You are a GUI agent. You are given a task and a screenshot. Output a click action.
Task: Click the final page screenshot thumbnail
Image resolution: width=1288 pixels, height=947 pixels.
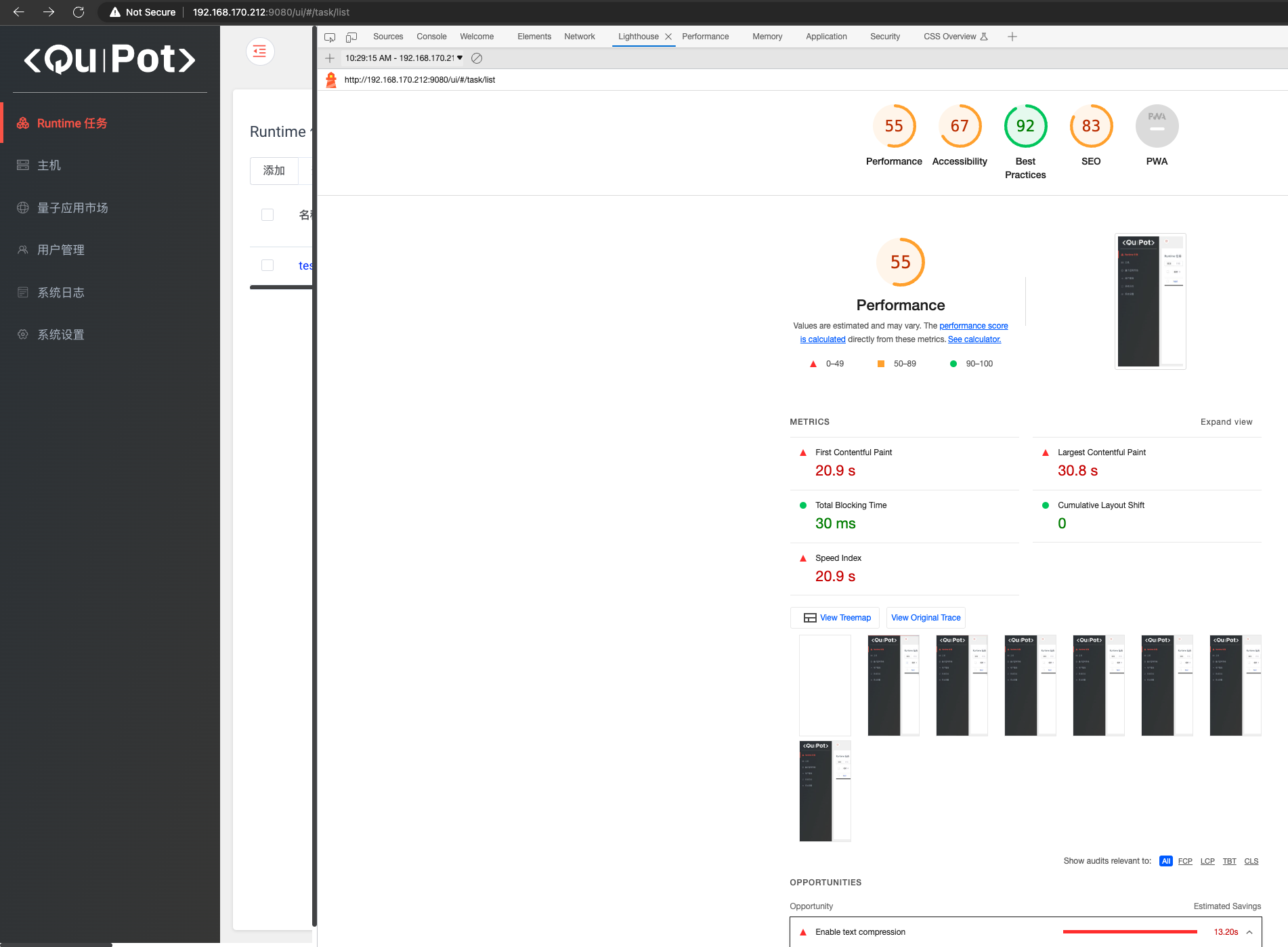tap(1150, 301)
